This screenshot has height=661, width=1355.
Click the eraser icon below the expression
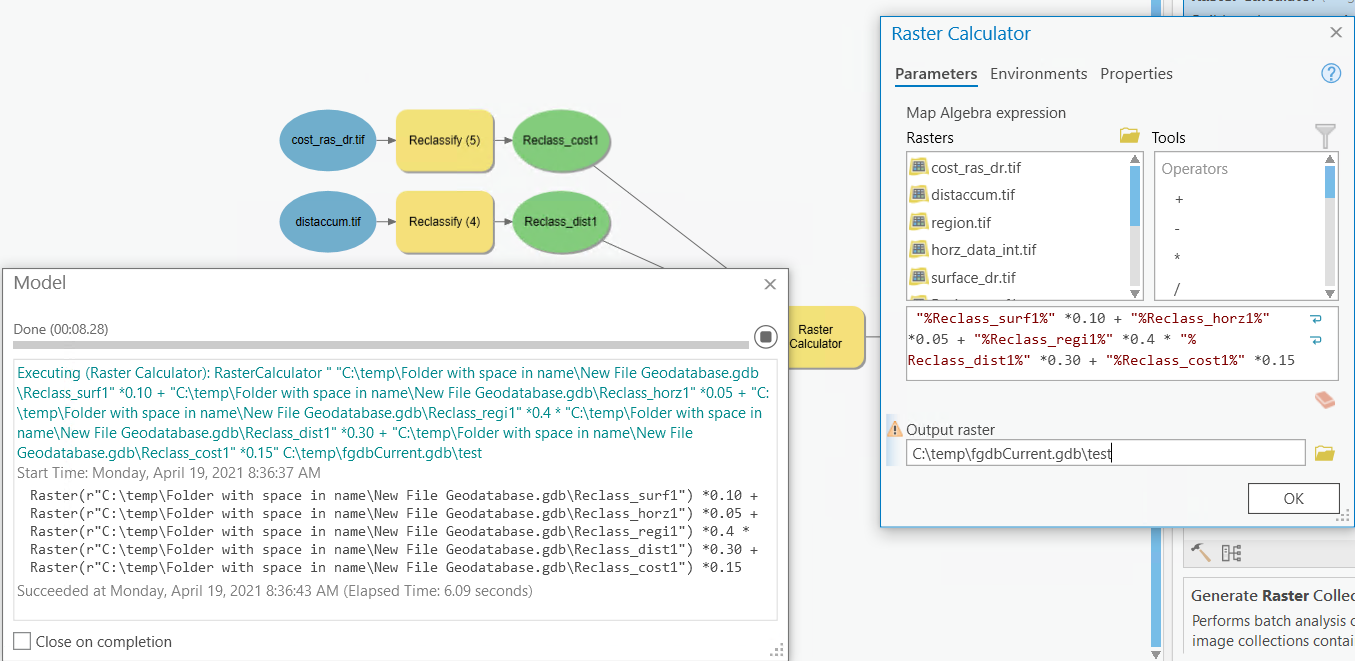point(1323,399)
